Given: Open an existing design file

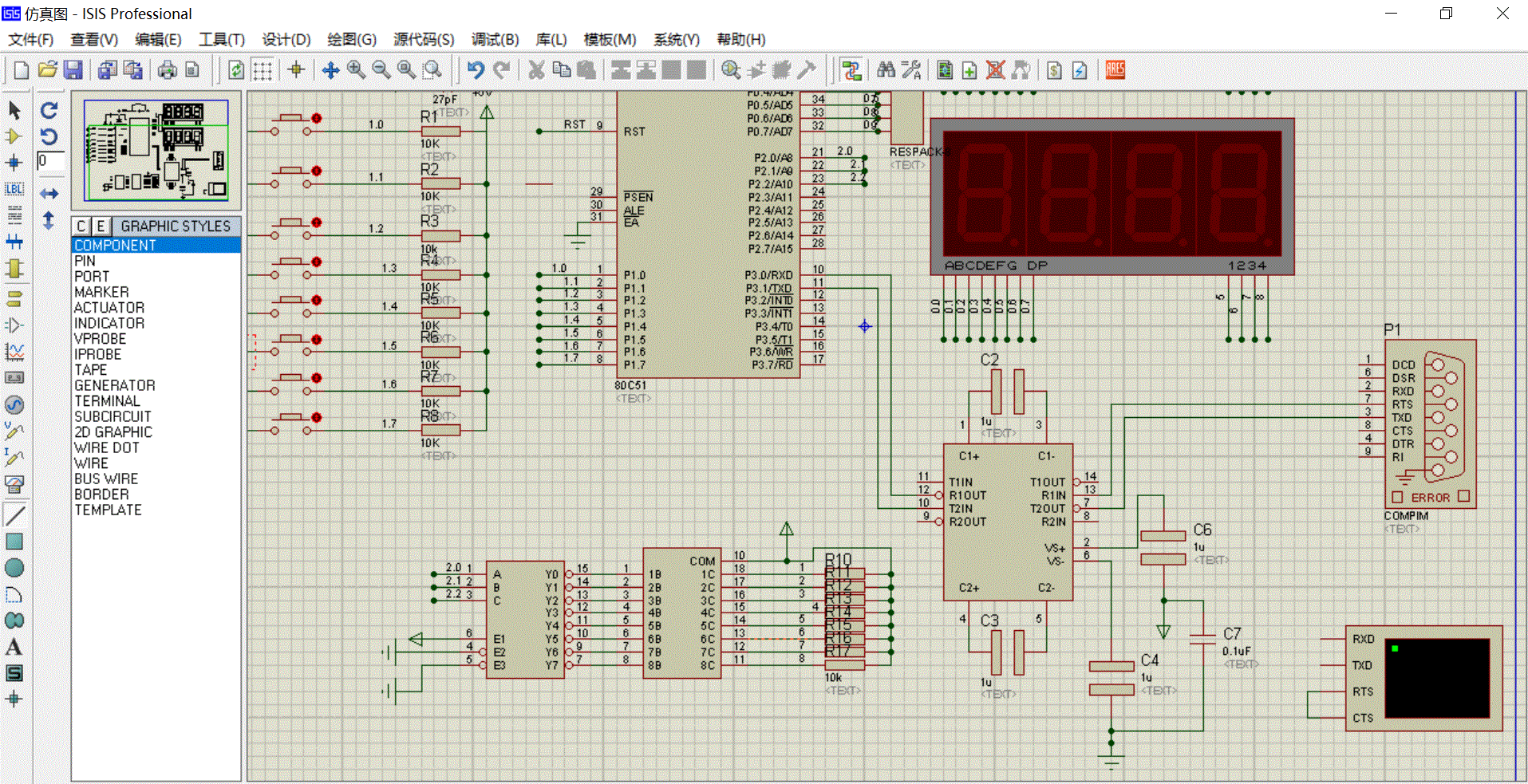Looking at the screenshot, I should [47, 70].
